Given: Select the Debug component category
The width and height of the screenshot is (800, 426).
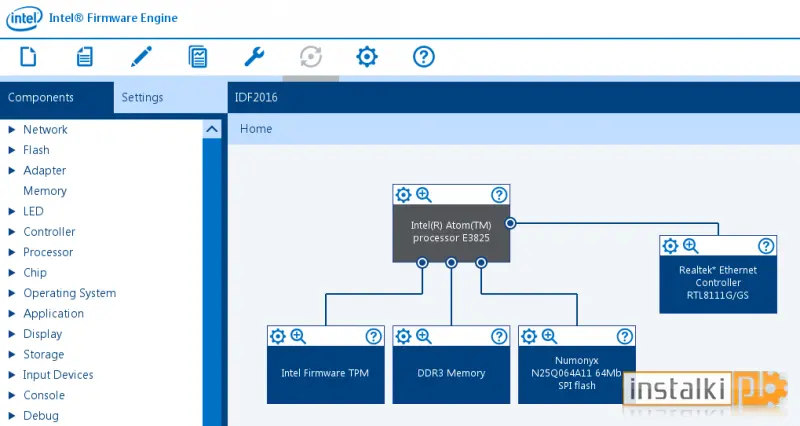Looking at the screenshot, I should [41, 416].
